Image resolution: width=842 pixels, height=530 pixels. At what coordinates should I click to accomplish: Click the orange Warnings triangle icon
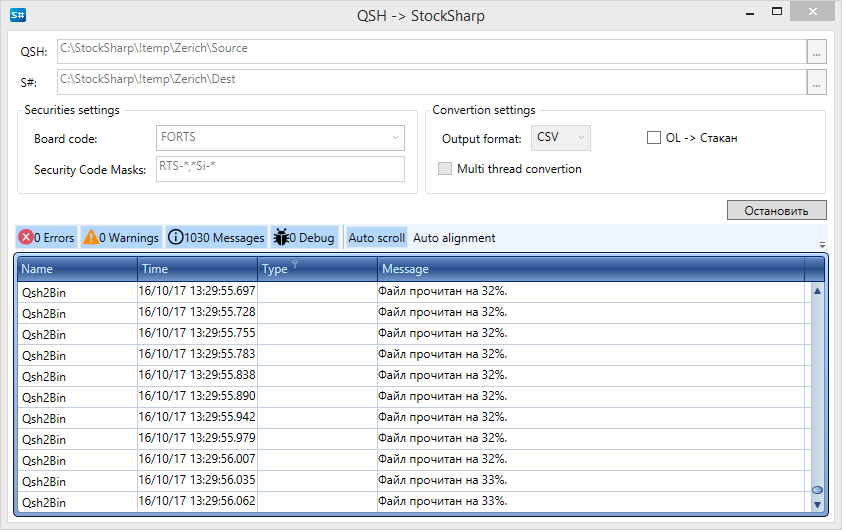tap(91, 237)
